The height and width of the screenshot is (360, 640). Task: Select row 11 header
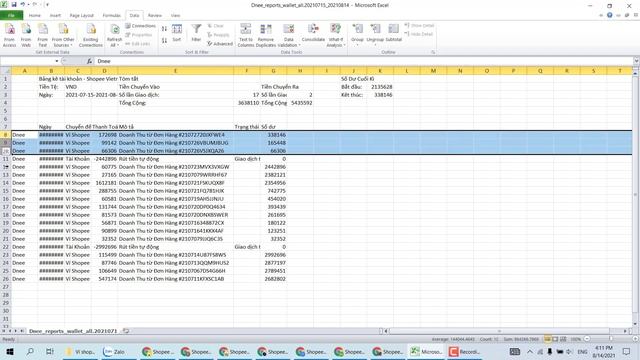click(6, 159)
